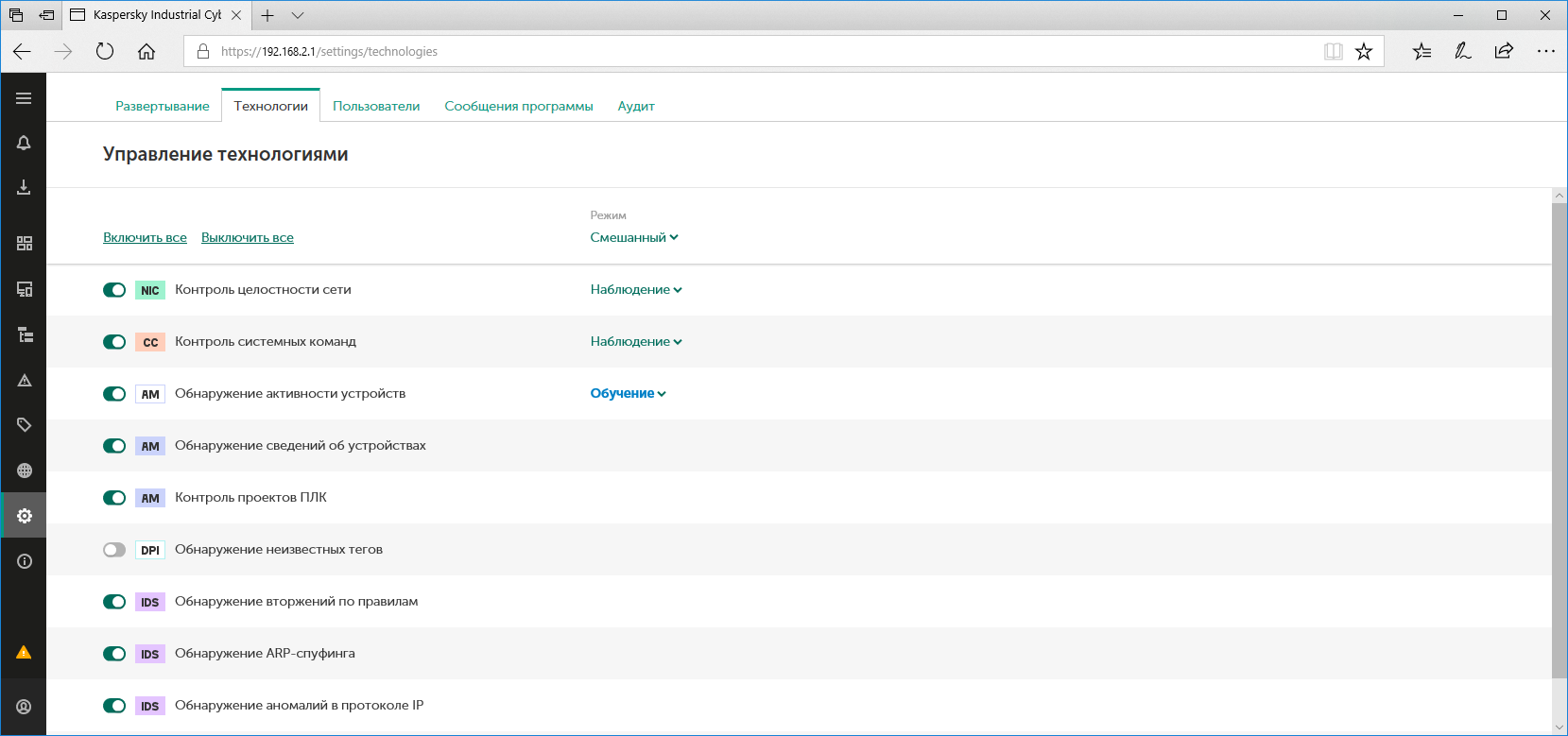Open the globe network icon

click(24, 471)
